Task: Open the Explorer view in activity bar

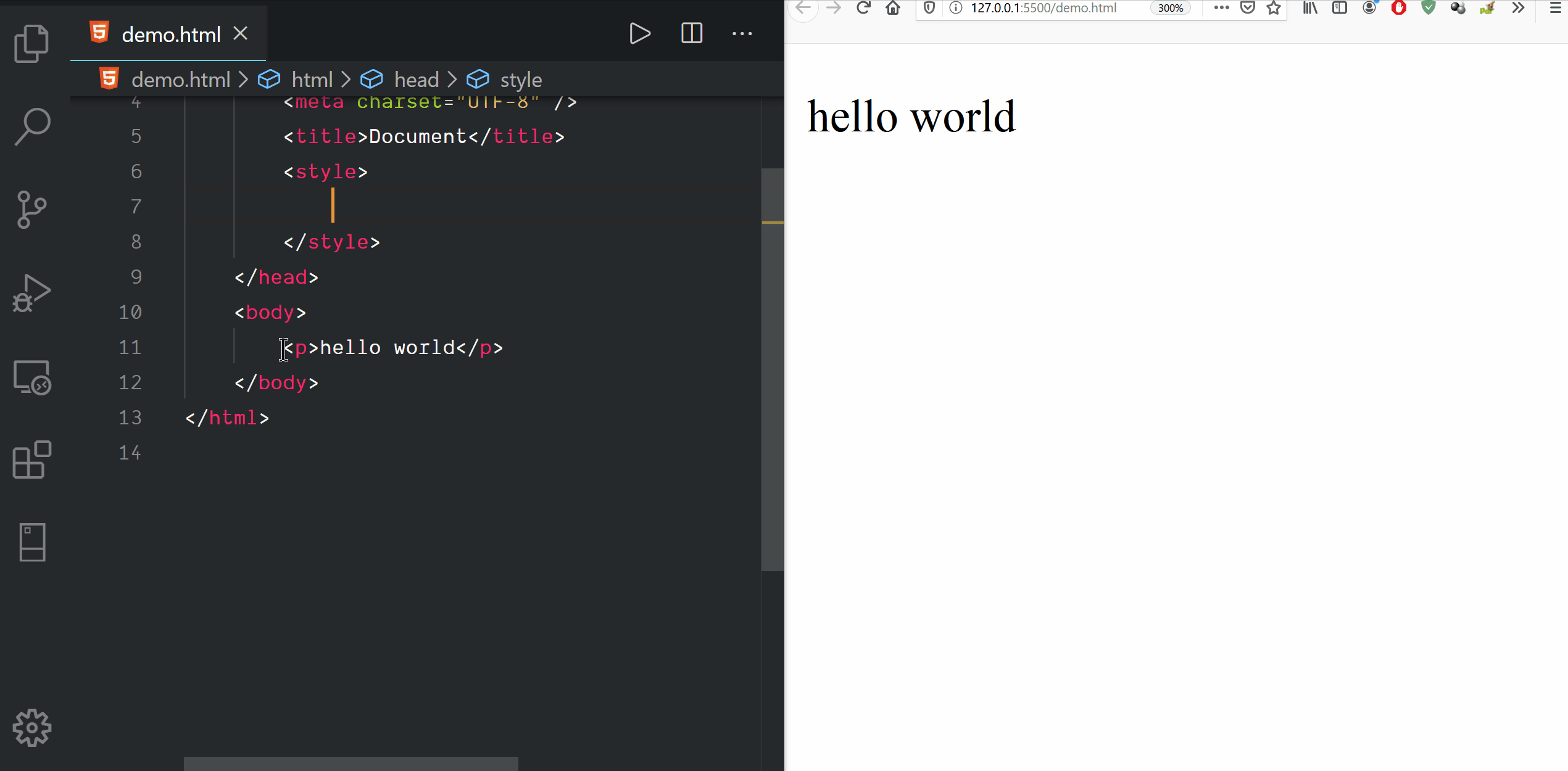Action: click(x=31, y=43)
